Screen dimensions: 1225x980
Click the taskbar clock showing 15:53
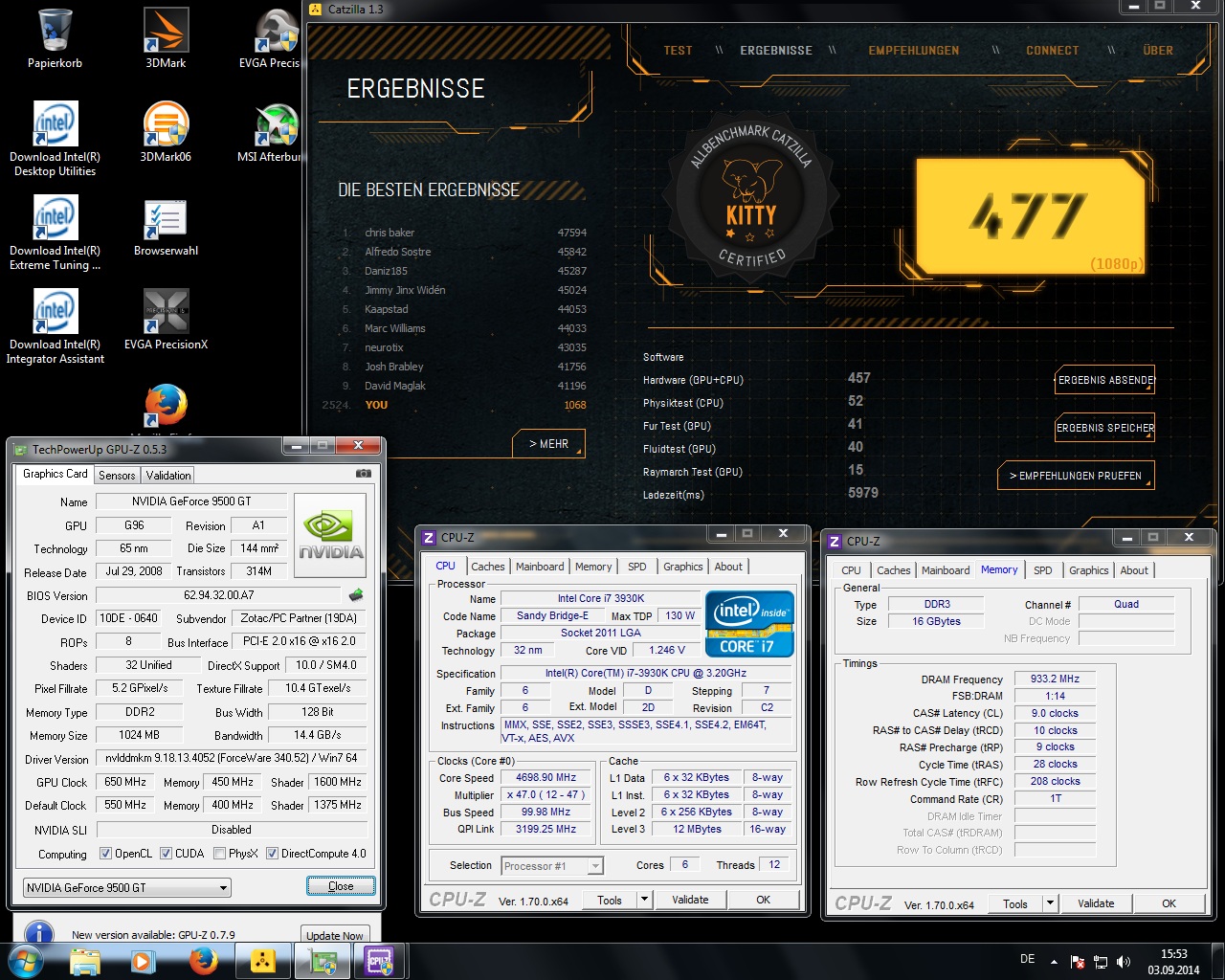pos(1173,962)
